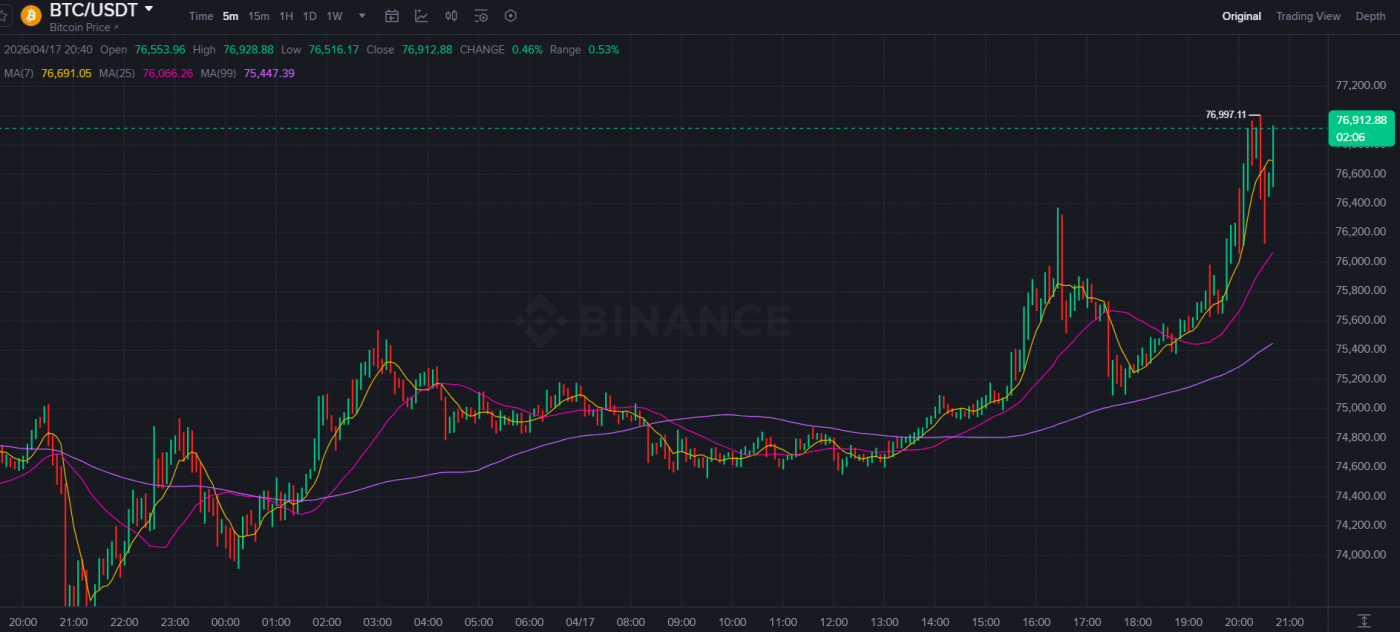This screenshot has height=632, width=1400.
Task: Open the chart display settings icon
Action: click(481, 16)
